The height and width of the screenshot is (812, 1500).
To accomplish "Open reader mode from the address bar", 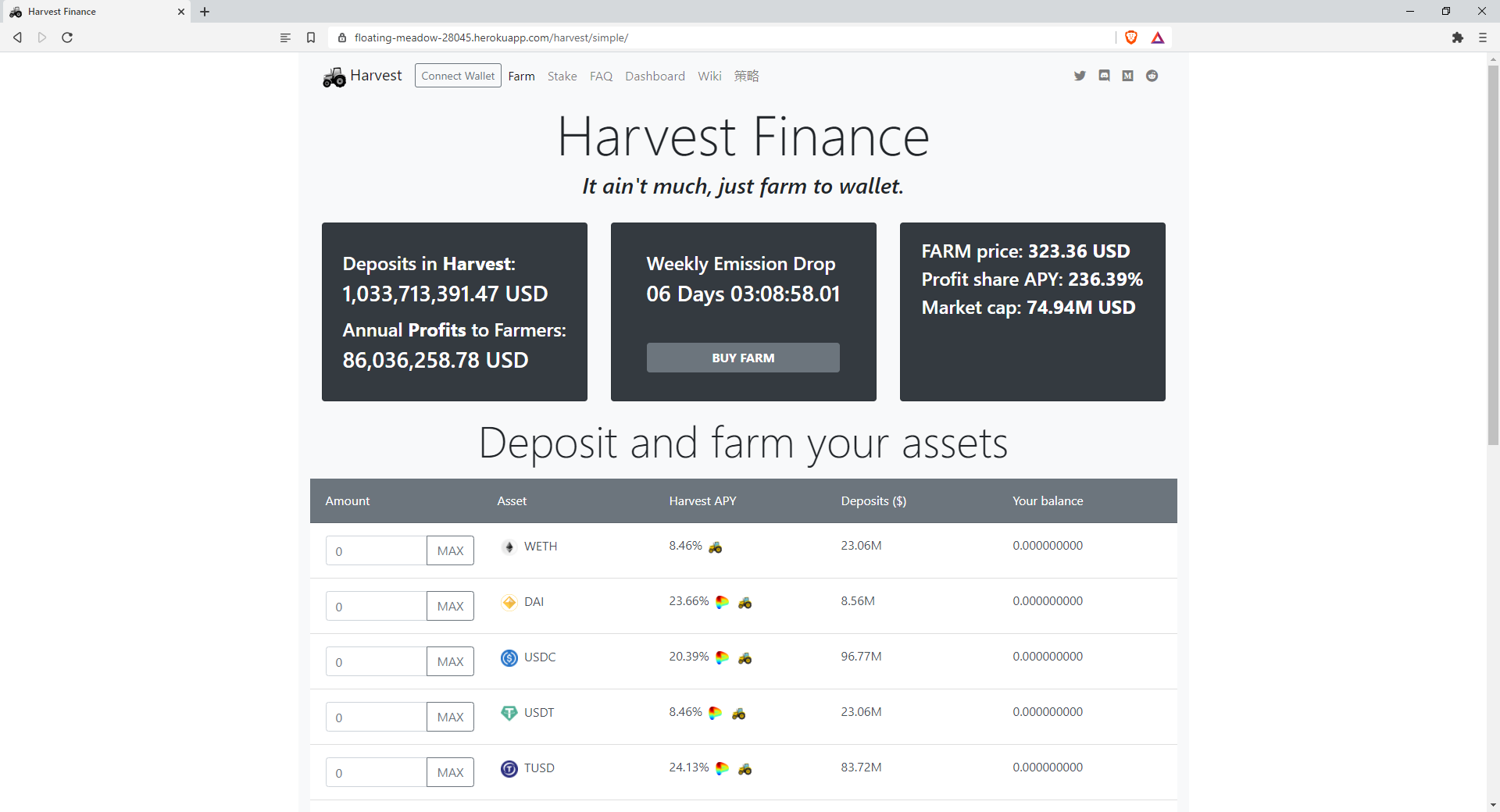I will pyautogui.click(x=285, y=37).
